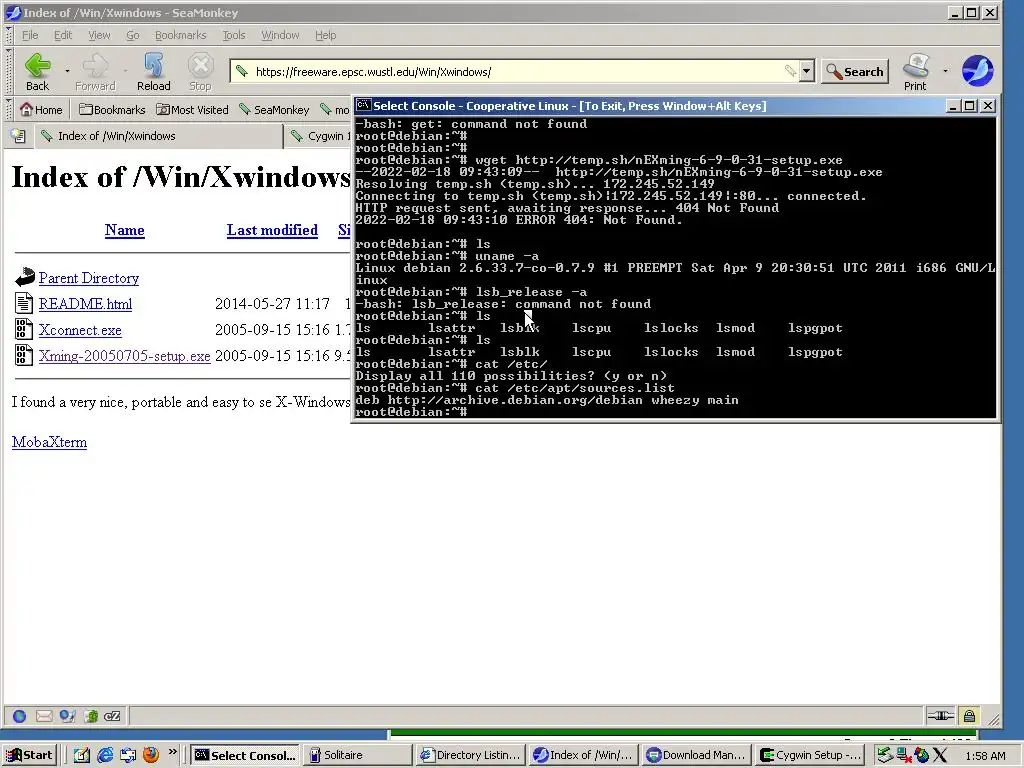Click the Cooperative Linux console title bar icon

[x=364, y=105]
